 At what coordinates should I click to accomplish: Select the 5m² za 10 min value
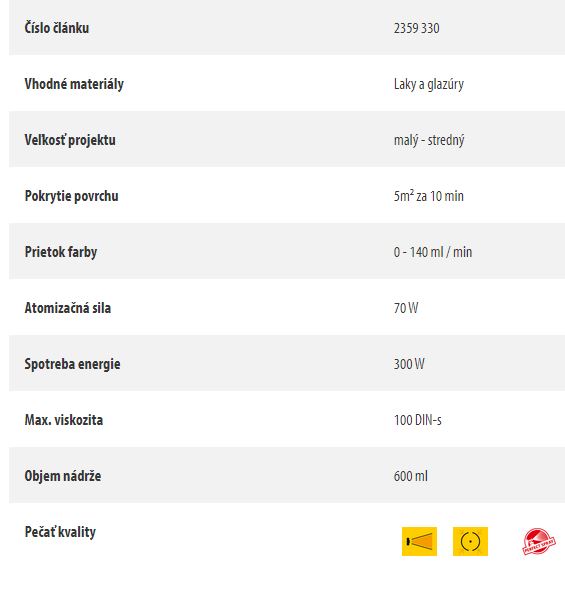pos(428,196)
